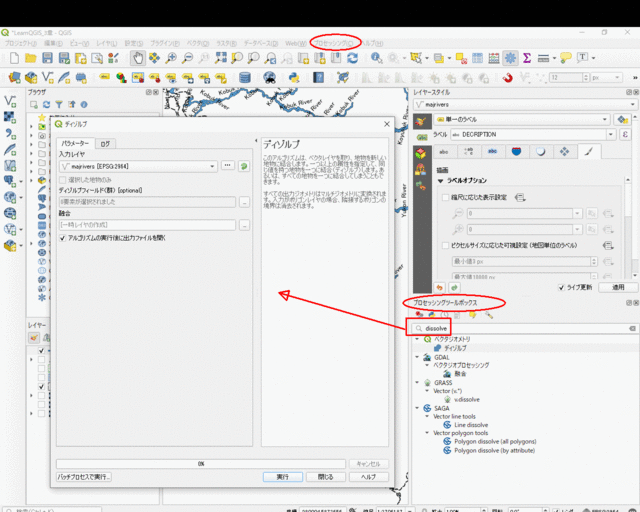Collapse the GRASS group in toolbox

pos(417,383)
